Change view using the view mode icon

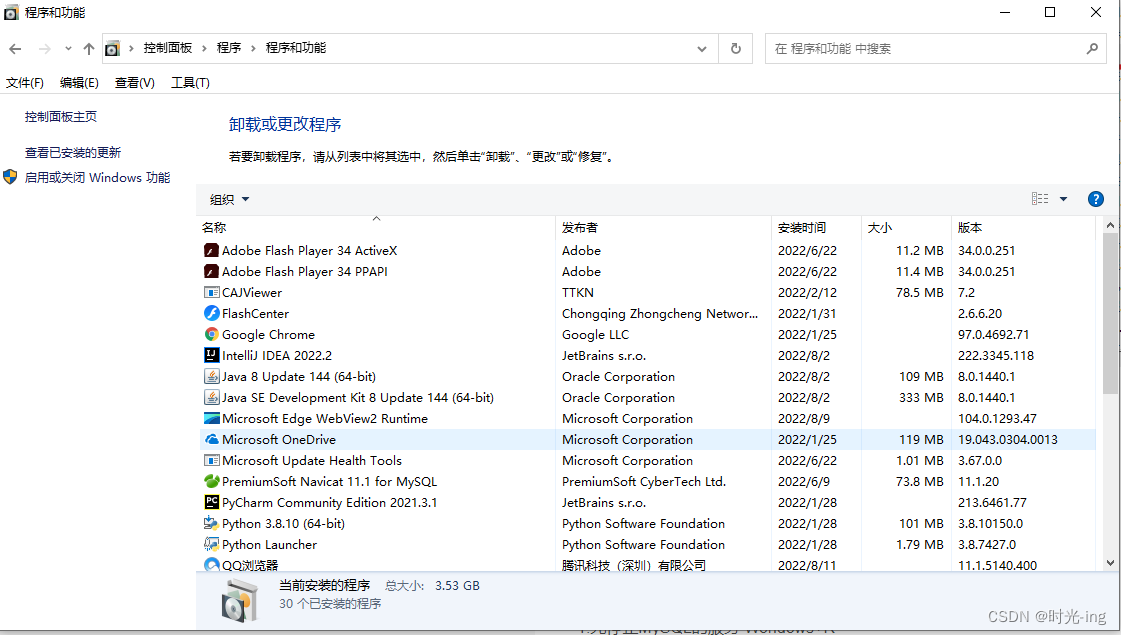click(x=1040, y=199)
